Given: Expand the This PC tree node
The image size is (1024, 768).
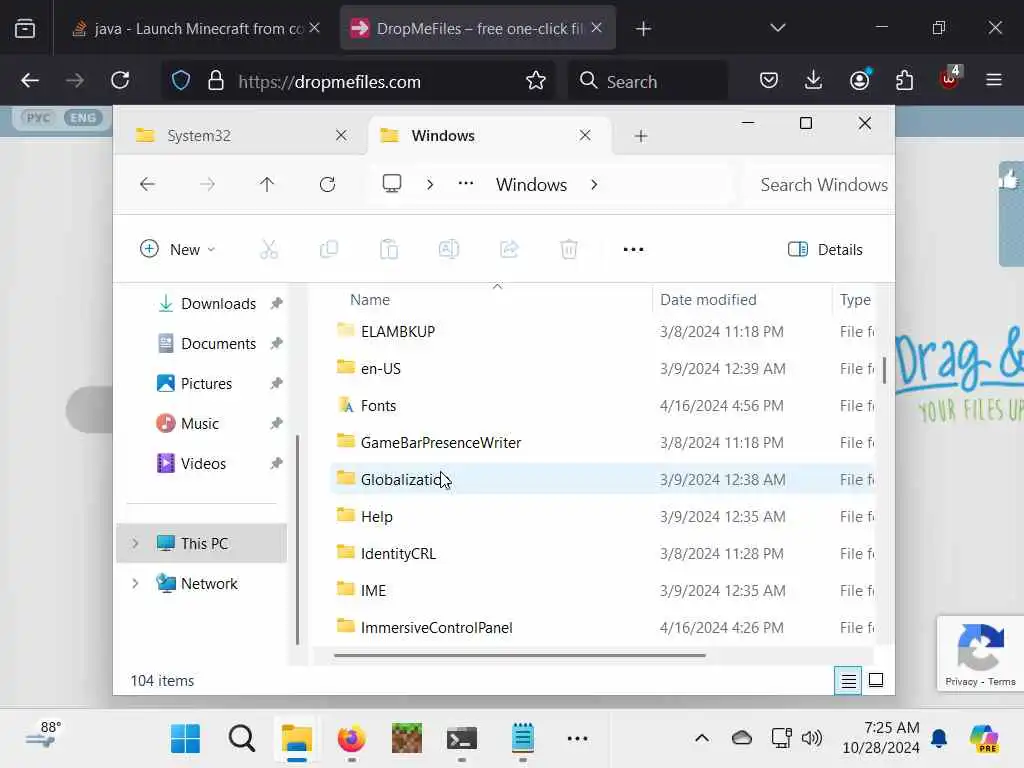Looking at the screenshot, I should coord(135,543).
